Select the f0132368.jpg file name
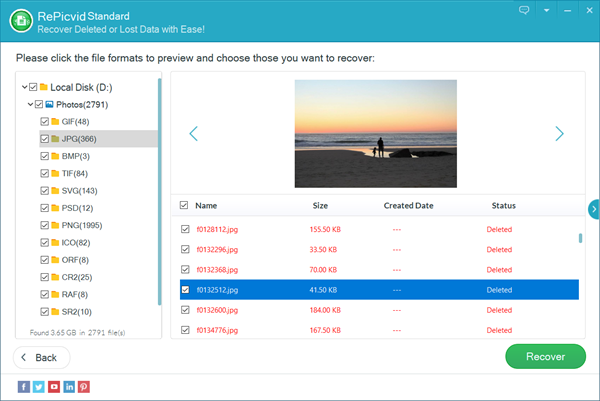This screenshot has height=401, width=600. (x=217, y=270)
